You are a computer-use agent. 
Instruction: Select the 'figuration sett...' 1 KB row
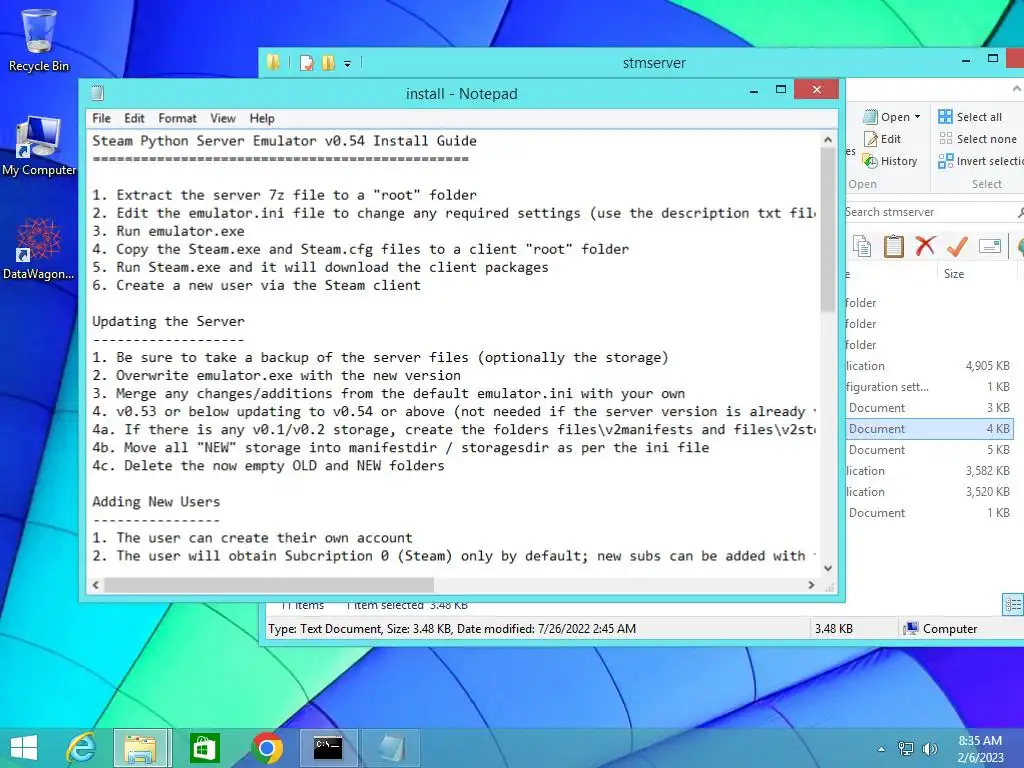pyautogui.click(x=930, y=387)
